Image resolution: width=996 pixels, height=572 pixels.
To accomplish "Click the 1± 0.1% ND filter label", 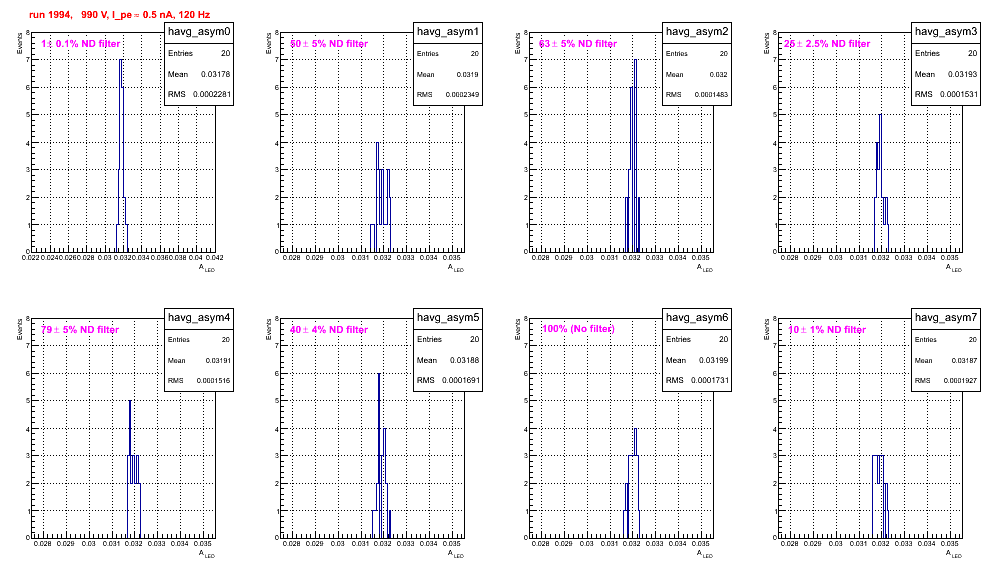I will tap(81, 44).
